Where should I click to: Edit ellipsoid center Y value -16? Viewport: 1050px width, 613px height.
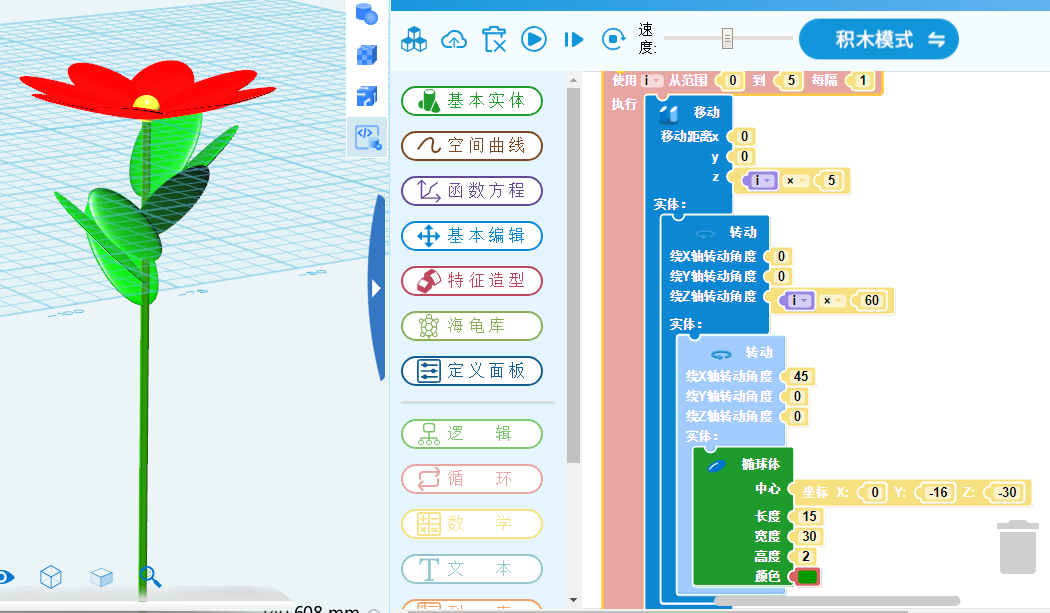(938, 492)
